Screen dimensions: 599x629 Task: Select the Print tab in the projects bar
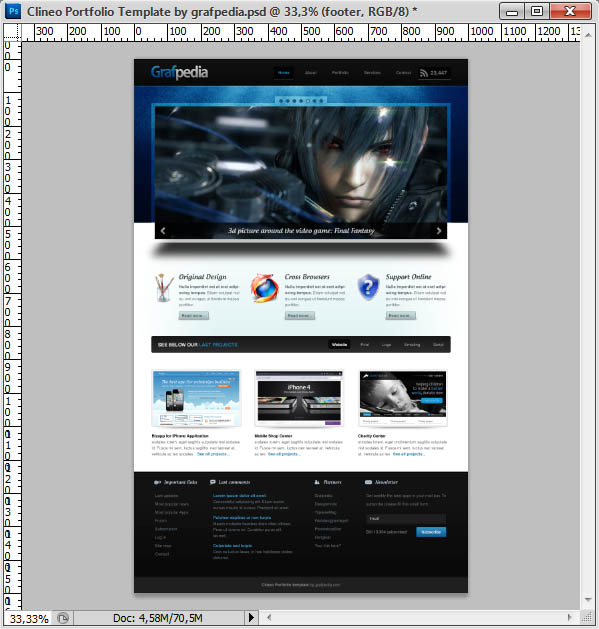click(365, 345)
